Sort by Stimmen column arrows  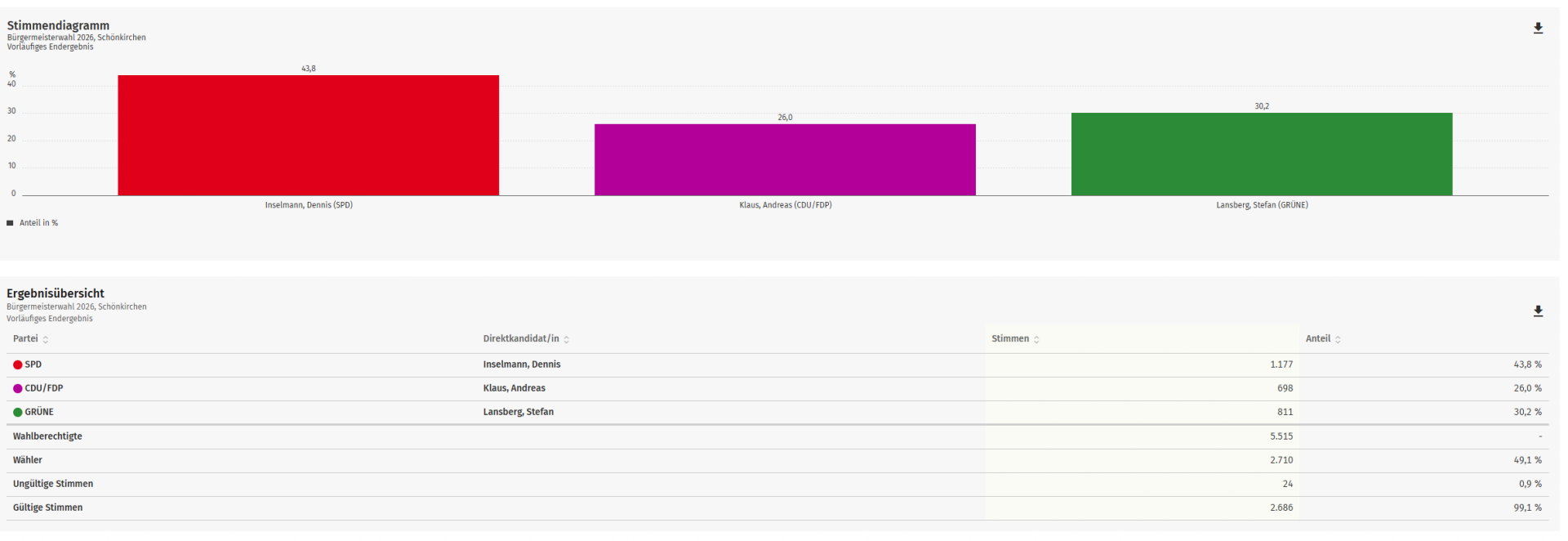tap(1036, 339)
